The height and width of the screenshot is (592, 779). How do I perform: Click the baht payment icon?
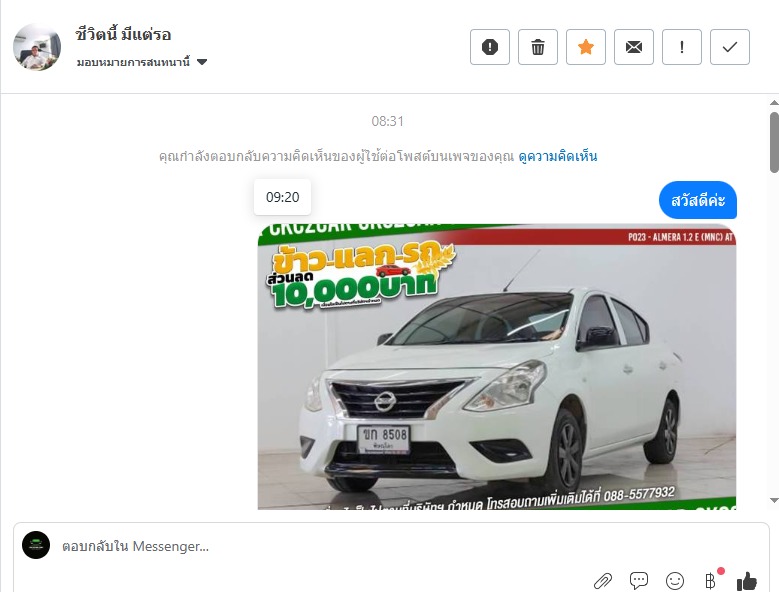tap(711, 580)
